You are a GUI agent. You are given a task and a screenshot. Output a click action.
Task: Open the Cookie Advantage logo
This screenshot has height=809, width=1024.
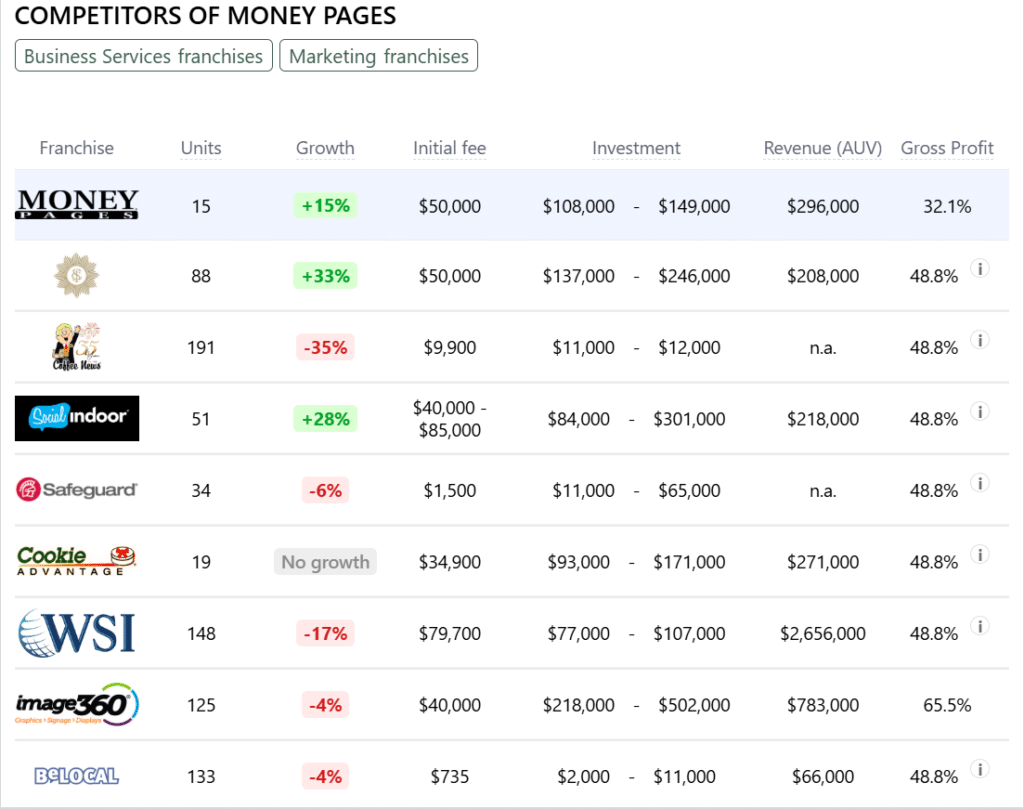(x=76, y=562)
